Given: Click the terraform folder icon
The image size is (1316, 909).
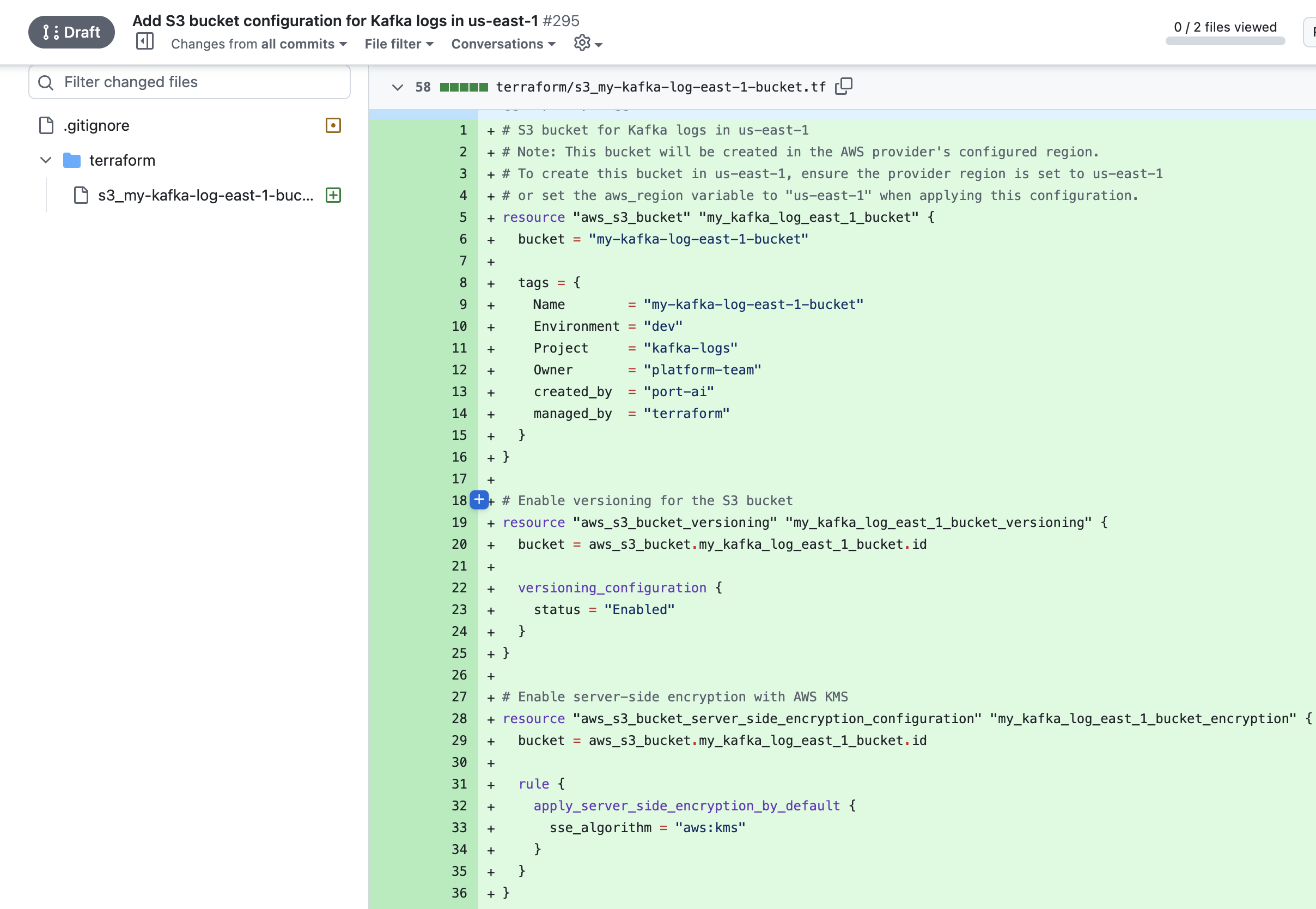Looking at the screenshot, I should [72, 161].
